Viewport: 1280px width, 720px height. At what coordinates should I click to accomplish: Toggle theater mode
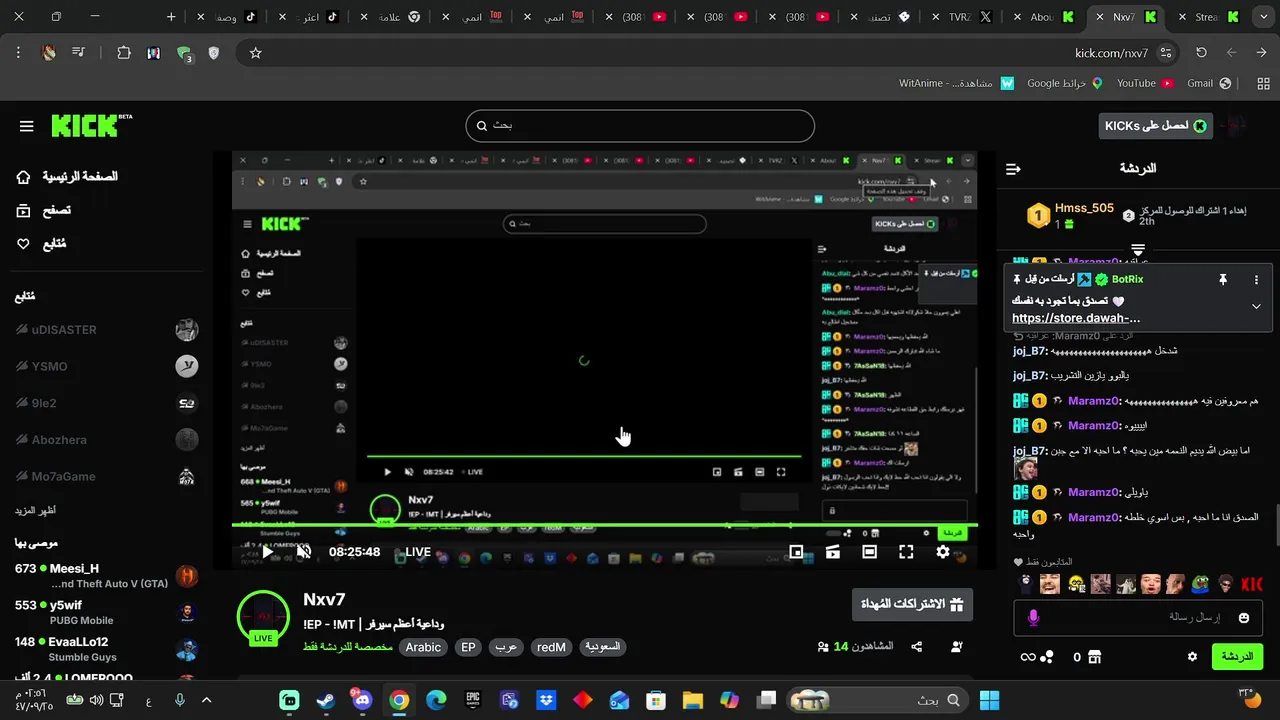(x=869, y=552)
